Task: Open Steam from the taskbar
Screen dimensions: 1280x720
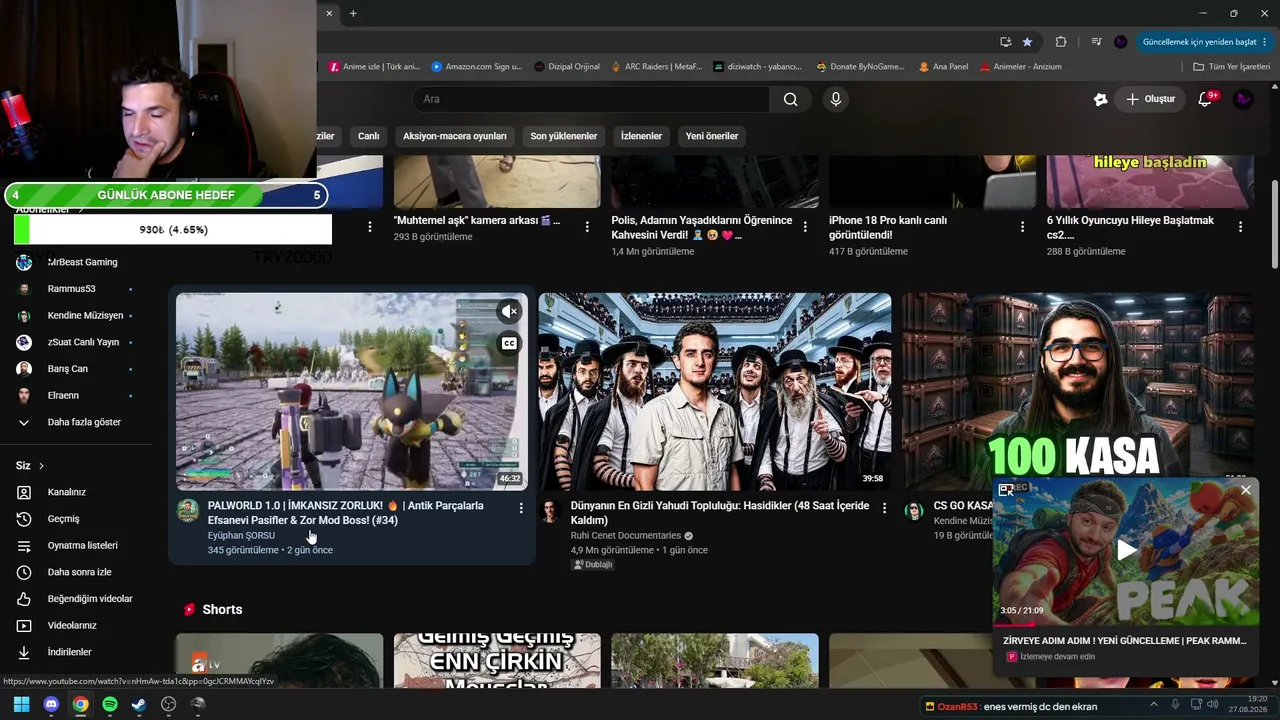Action: point(139,704)
